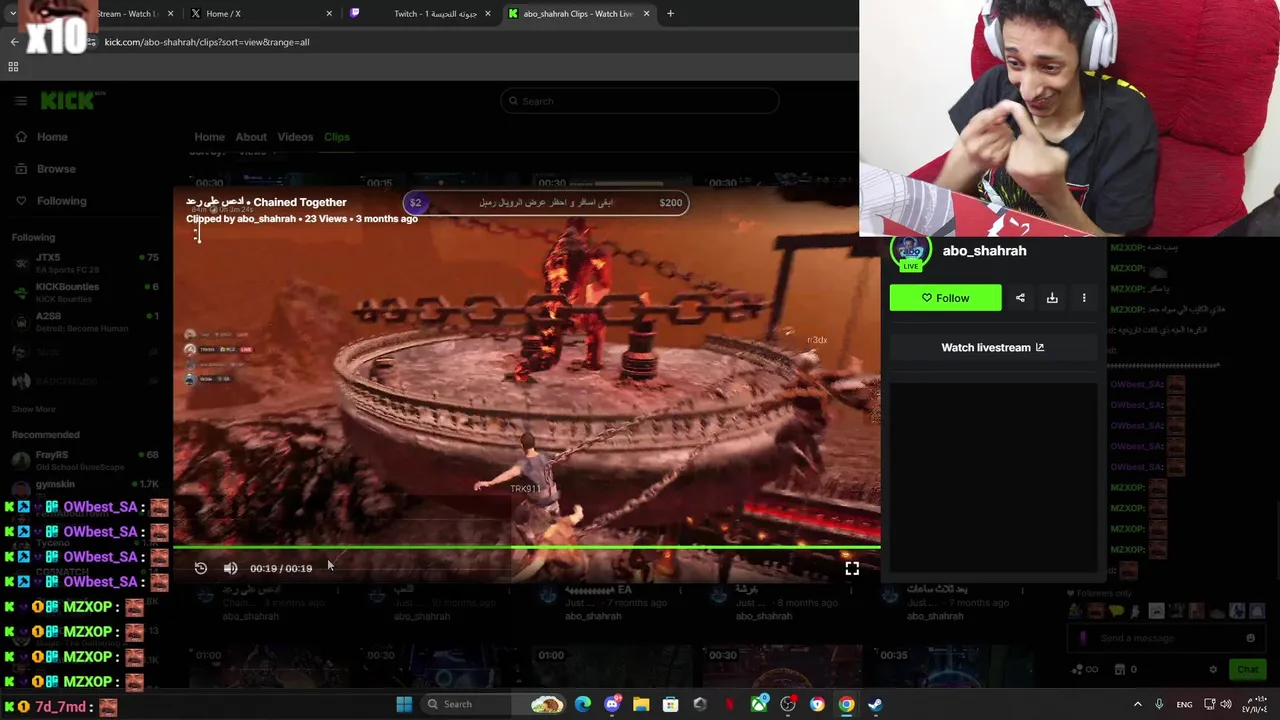Open the emoji picker in chat input
This screenshot has width=1280, height=720.
(x=1250, y=638)
